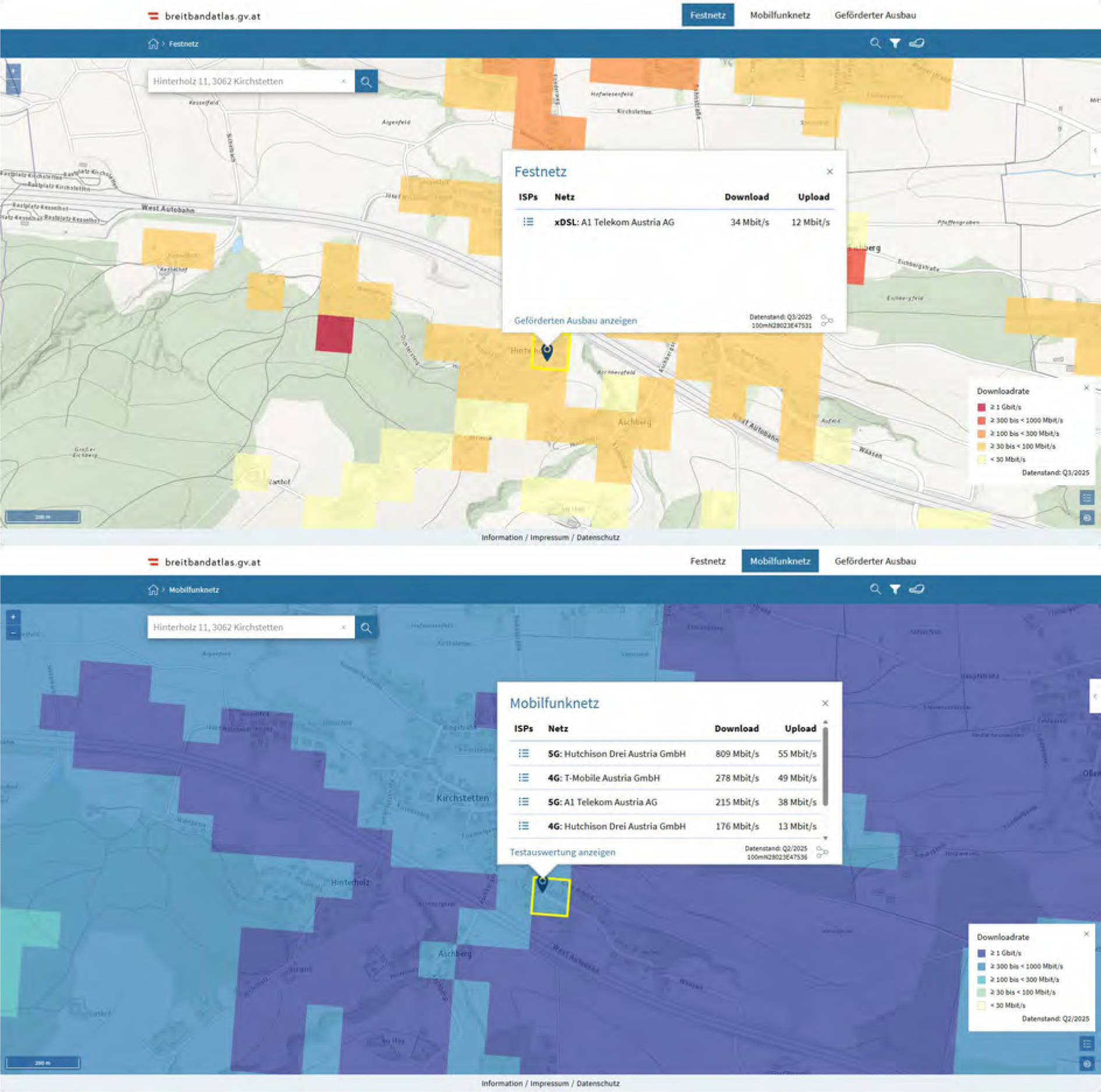The width and height of the screenshot is (1101, 1092).
Task: Click magnifier icon in Festnetz blue toolbar
Action: point(875,43)
